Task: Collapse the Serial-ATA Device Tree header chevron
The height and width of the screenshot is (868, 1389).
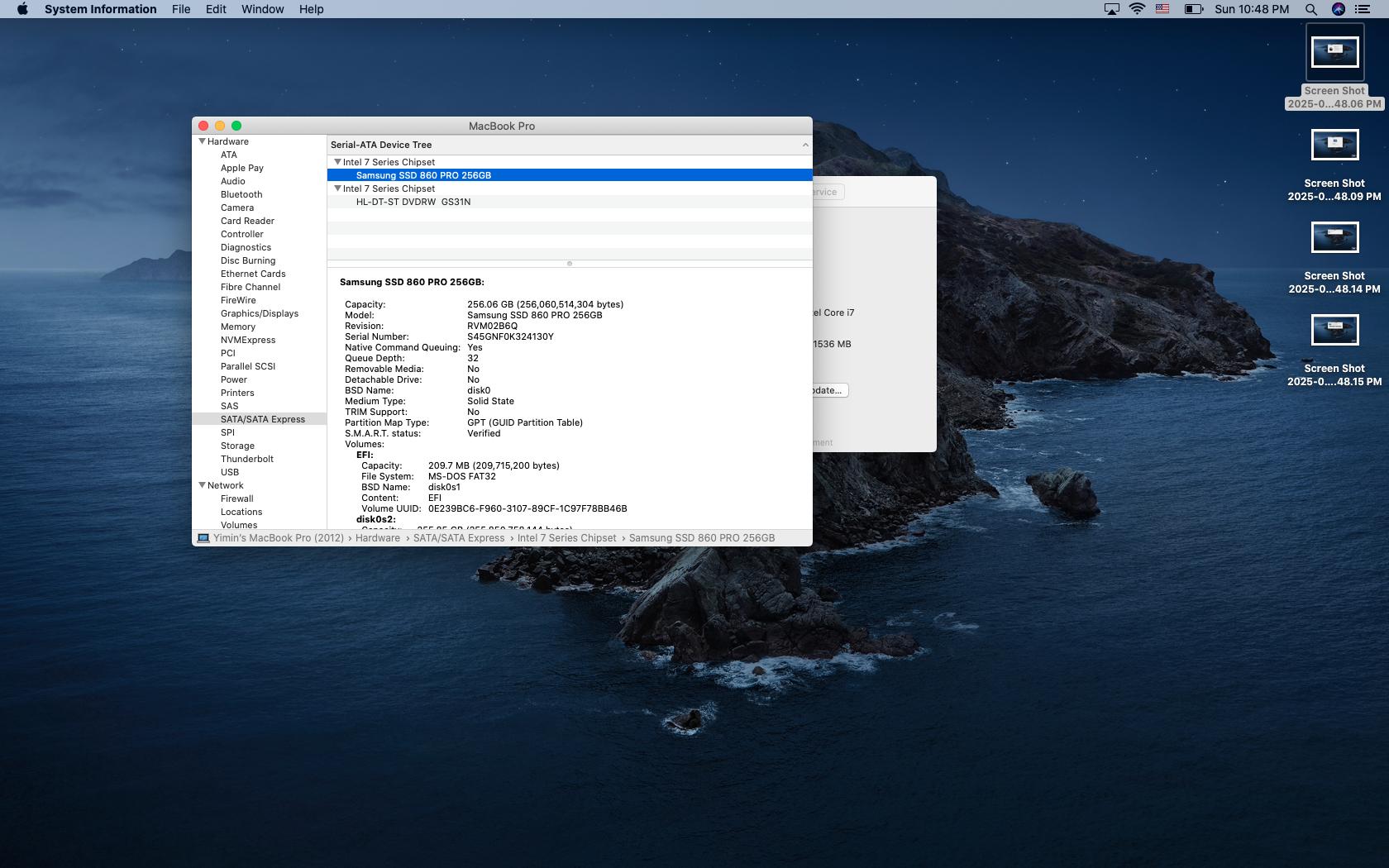Action: [804, 145]
